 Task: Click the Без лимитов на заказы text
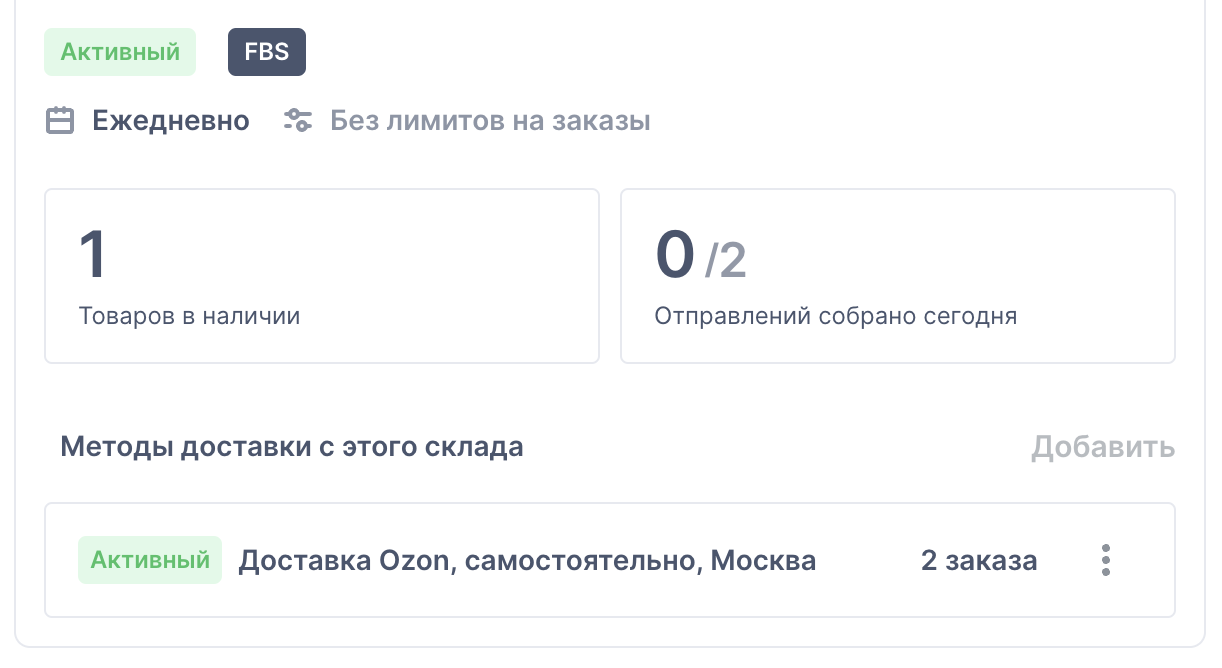pos(490,122)
